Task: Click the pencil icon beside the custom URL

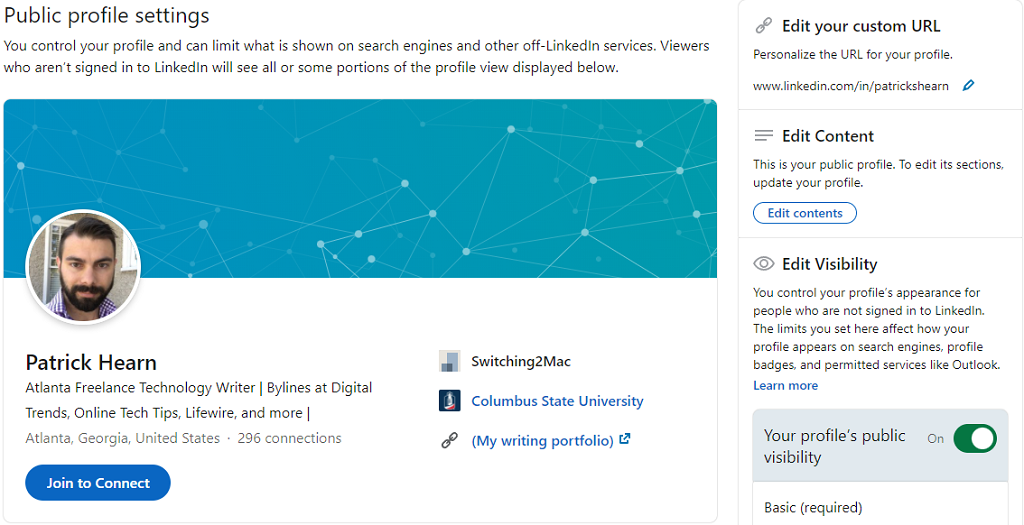Action: (x=968, y=86)
